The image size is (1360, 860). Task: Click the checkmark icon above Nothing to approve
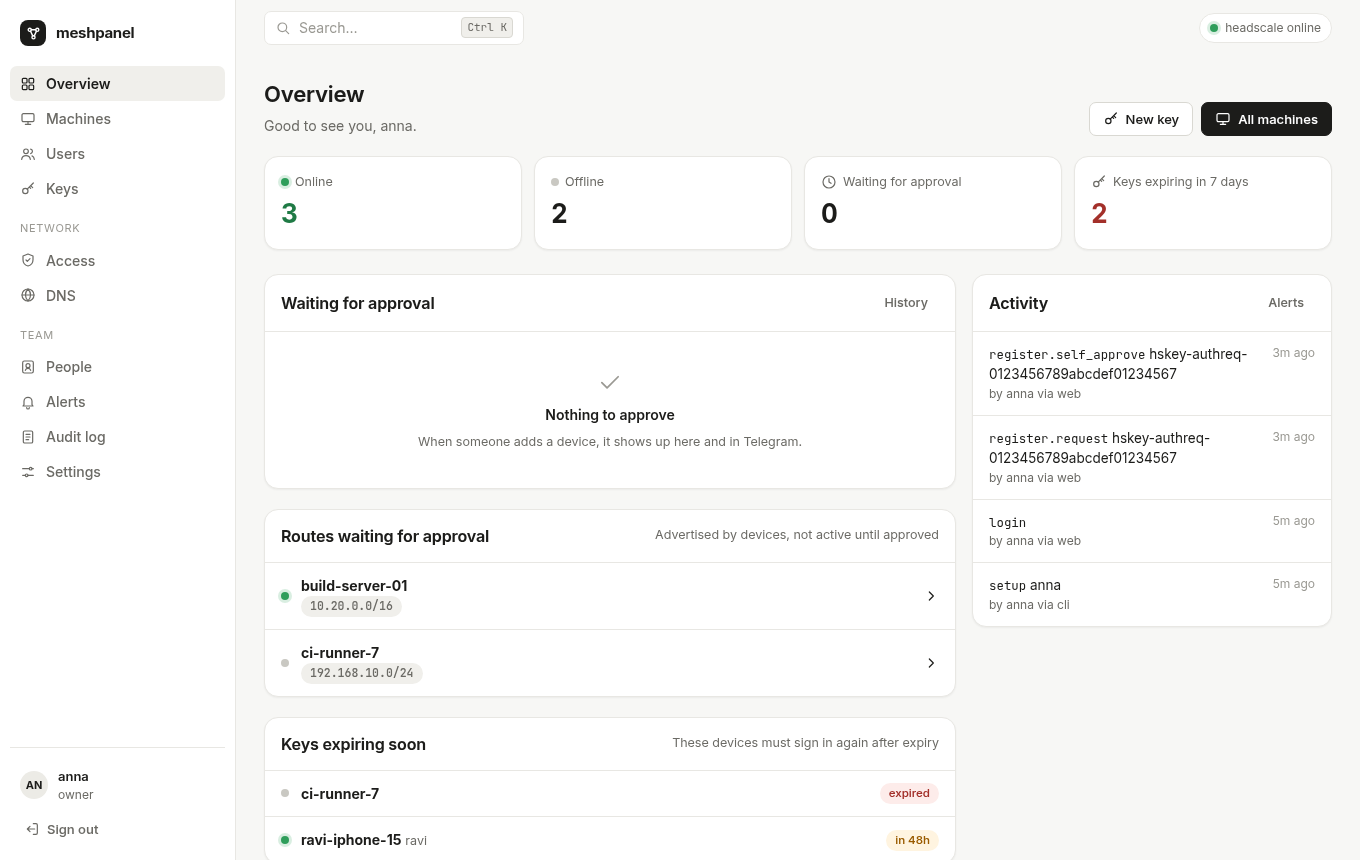[610, 382]
